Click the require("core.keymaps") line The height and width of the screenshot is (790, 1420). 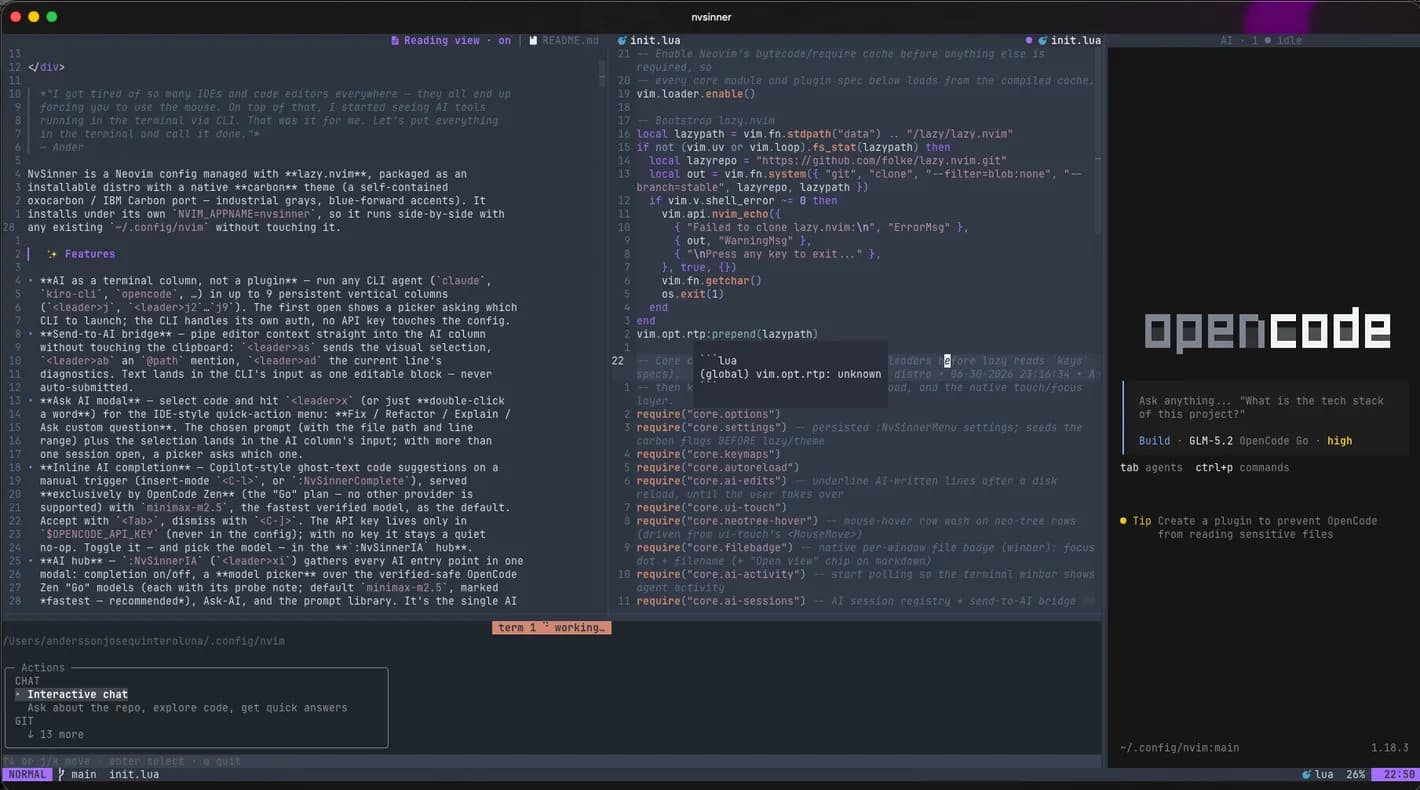click(708, 454)
